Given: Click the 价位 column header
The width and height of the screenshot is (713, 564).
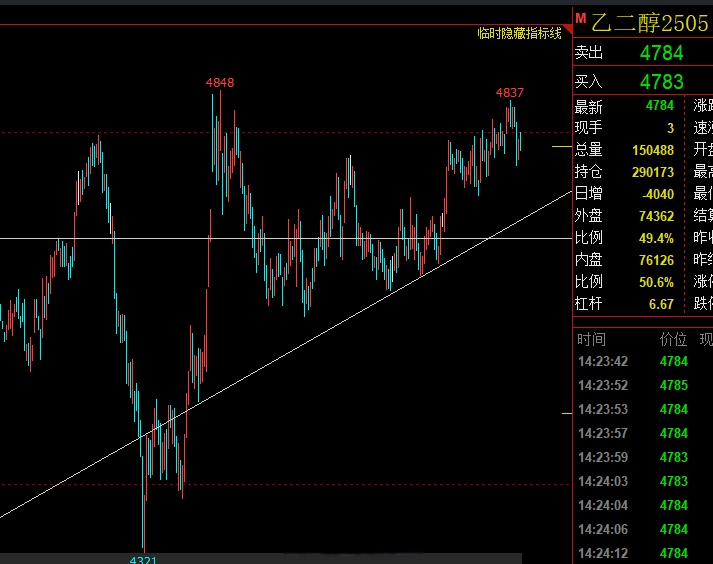Looking at the screenshot, I should (x=673, y=339).
